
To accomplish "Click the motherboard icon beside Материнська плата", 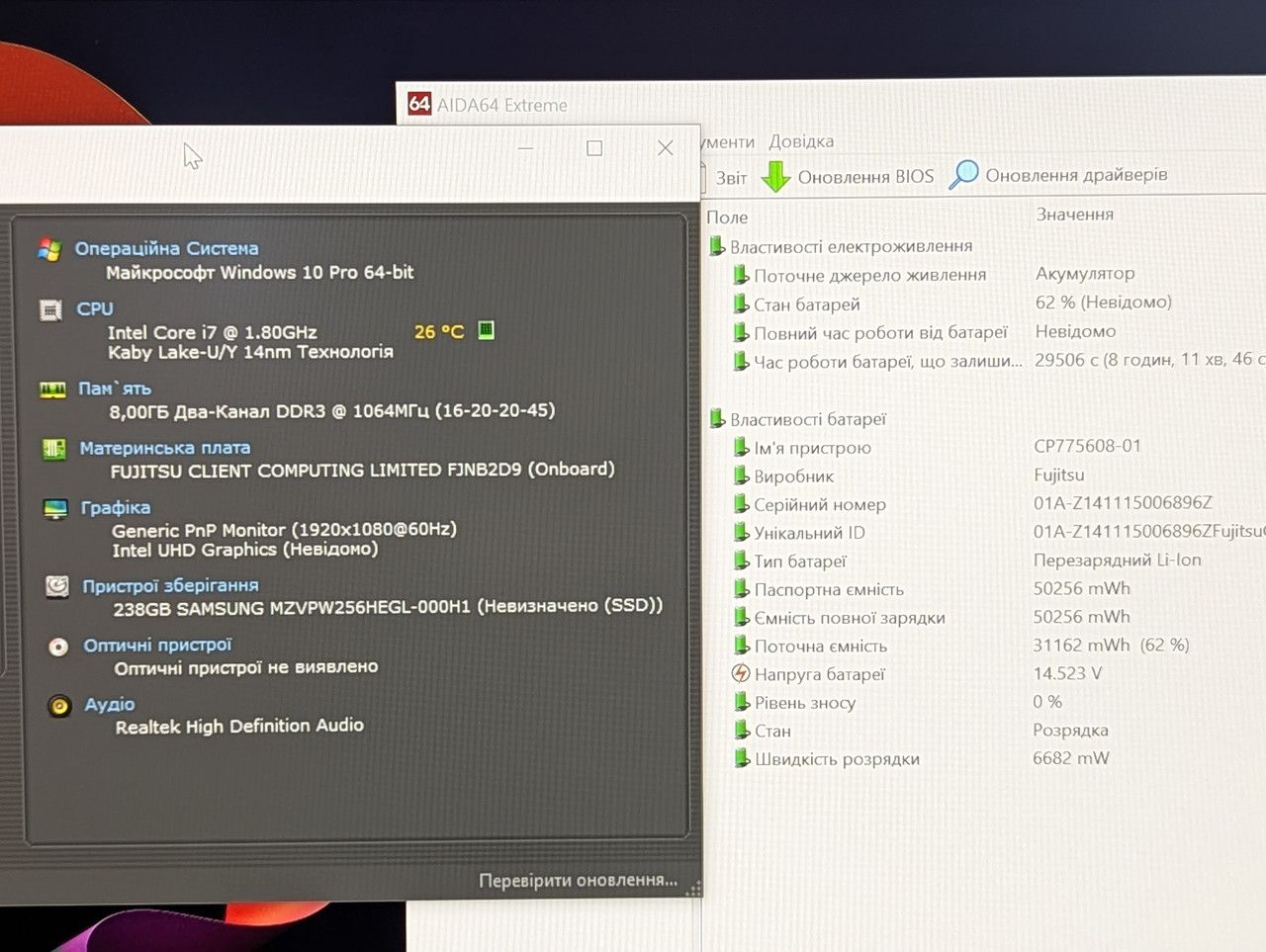I will pos(53,449).
